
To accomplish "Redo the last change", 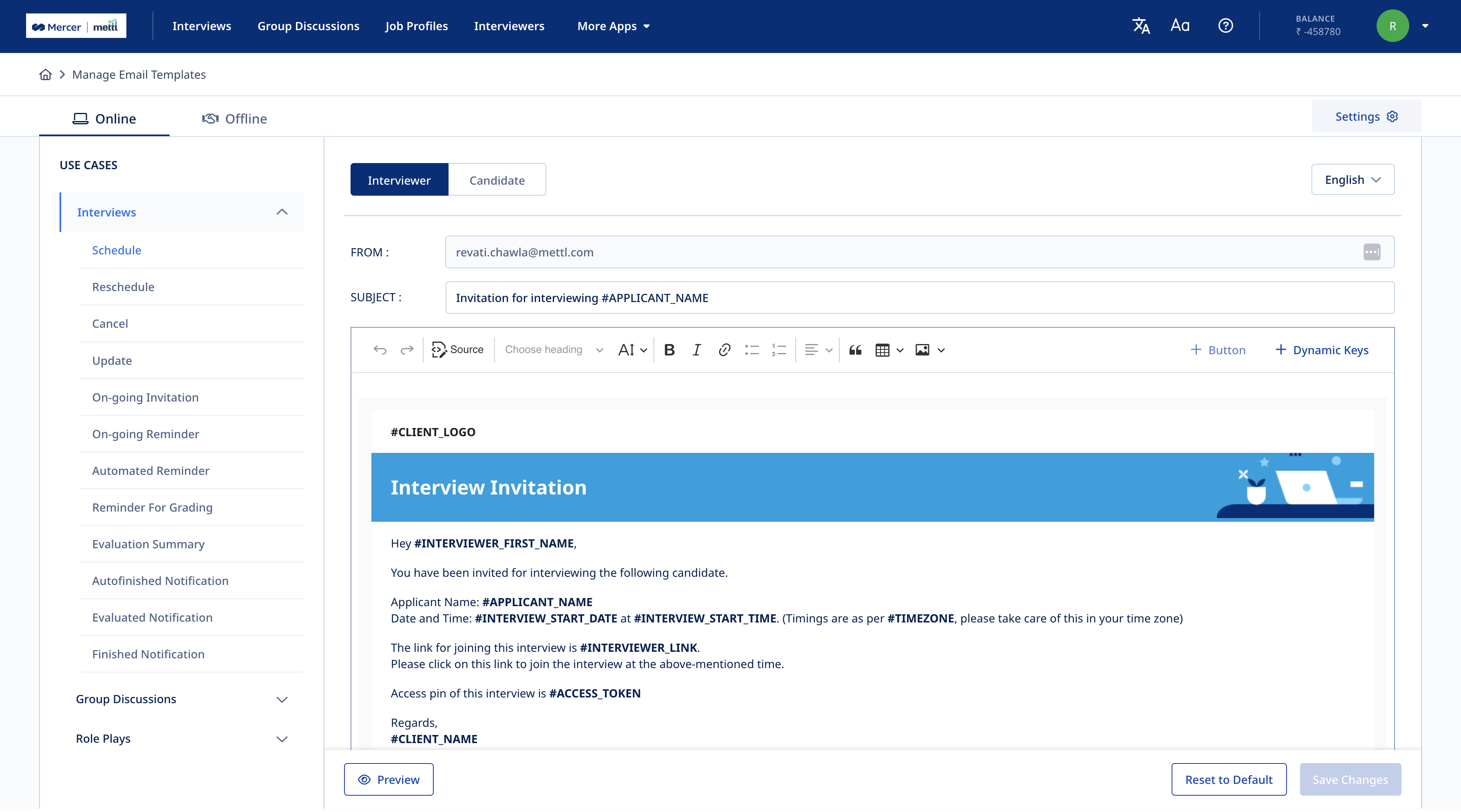I will (407, 350).
